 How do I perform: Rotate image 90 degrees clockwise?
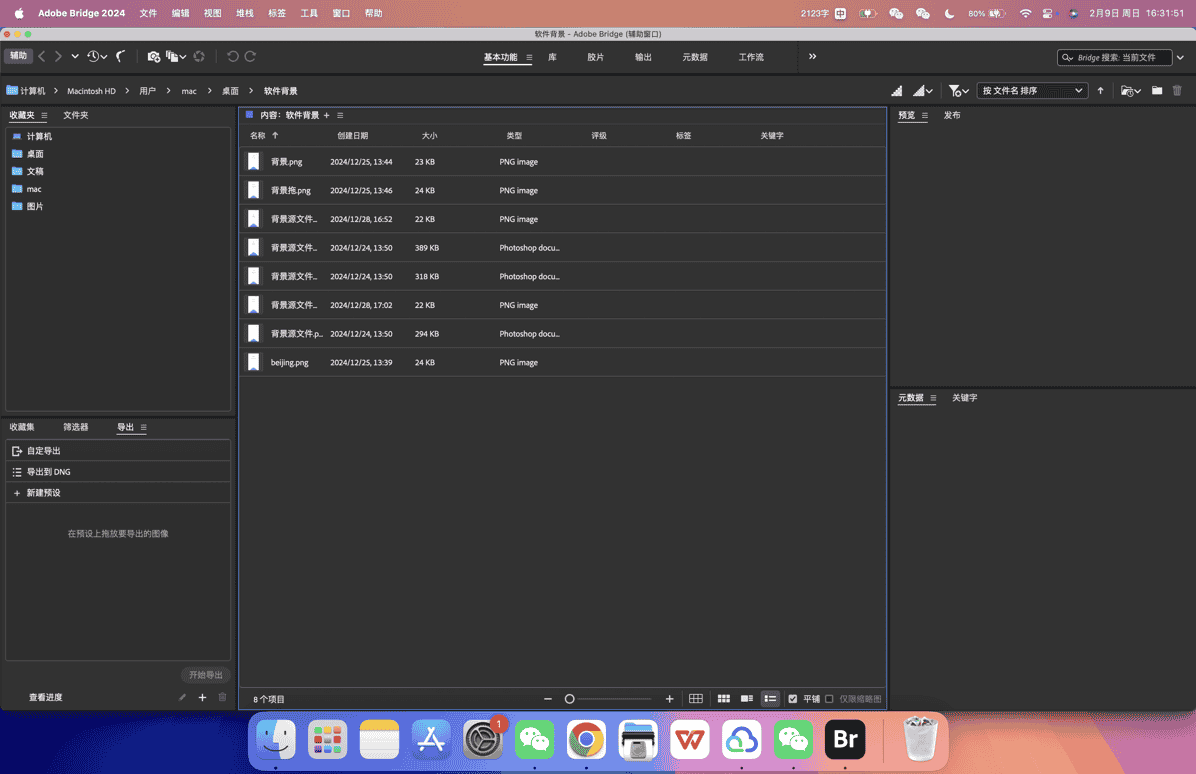coord(251,57)
